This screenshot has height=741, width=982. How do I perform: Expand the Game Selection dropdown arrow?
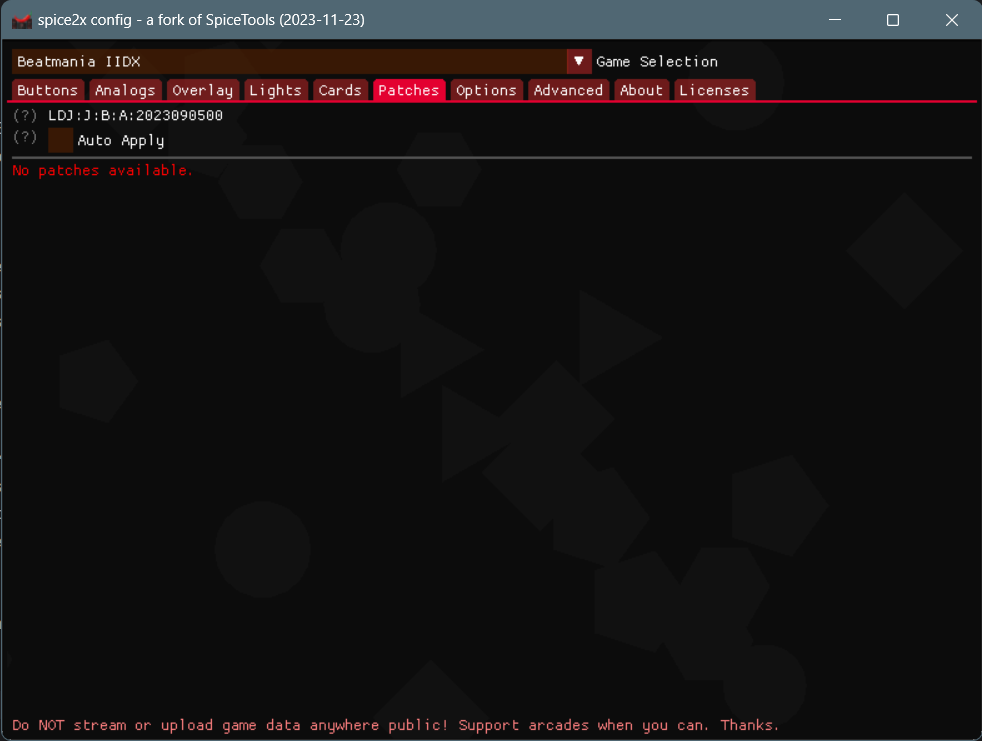[579, 61]
